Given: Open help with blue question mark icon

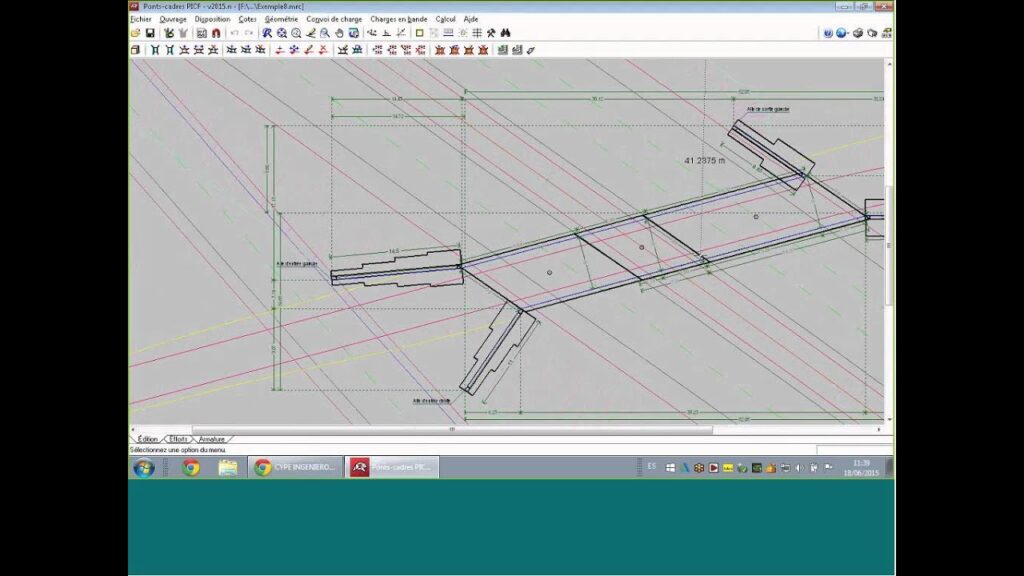Looking at the screenshot, I should pos(828,33).
